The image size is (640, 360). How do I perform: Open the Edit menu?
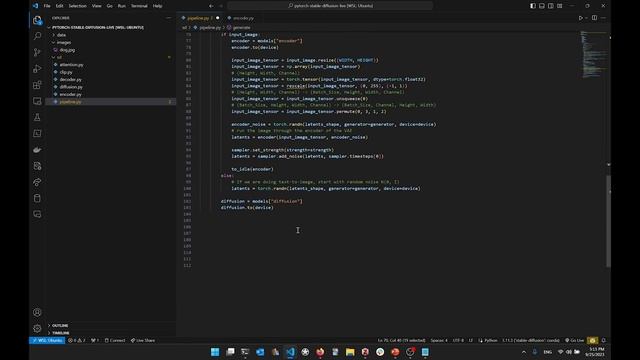tap(60, 6)
